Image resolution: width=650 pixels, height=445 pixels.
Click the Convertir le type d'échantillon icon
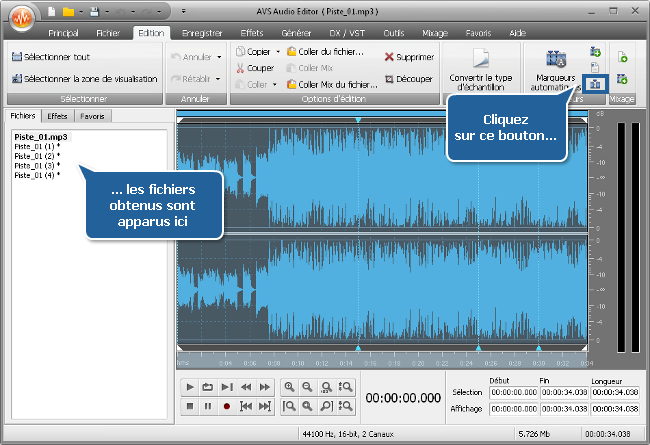coord(481,58)
